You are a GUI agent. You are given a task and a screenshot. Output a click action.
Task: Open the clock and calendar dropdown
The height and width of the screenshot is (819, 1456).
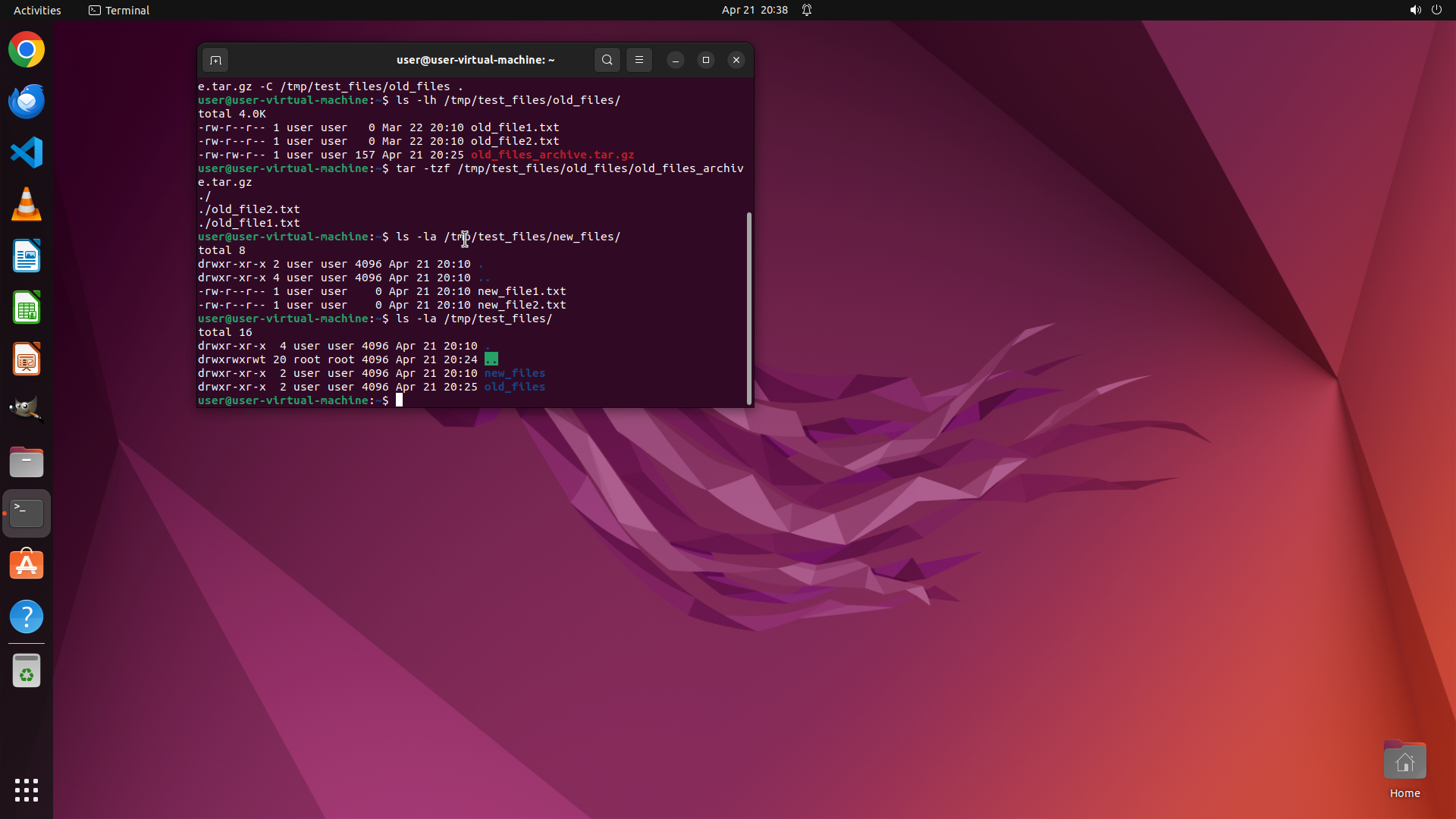coord(754,10)
